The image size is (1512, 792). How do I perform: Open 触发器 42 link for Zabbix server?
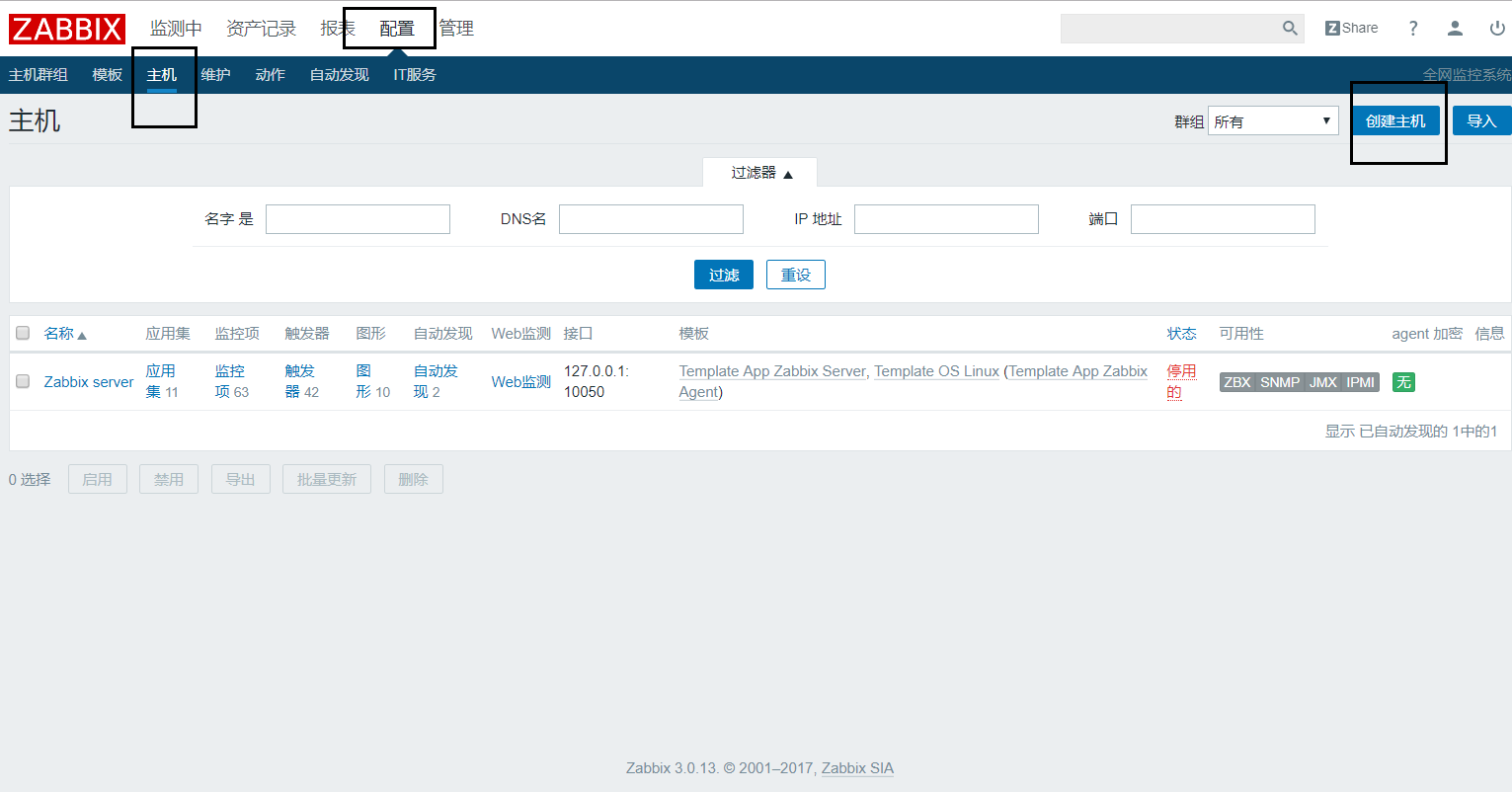(x=302, y=381)
